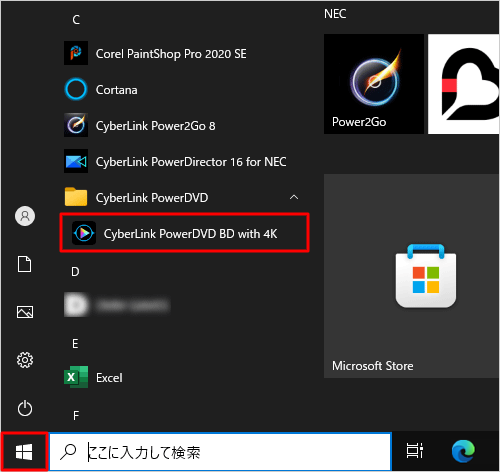
Task: Click the Corel PaintShop Pro 2020 SE label
Action: [171, 54]
